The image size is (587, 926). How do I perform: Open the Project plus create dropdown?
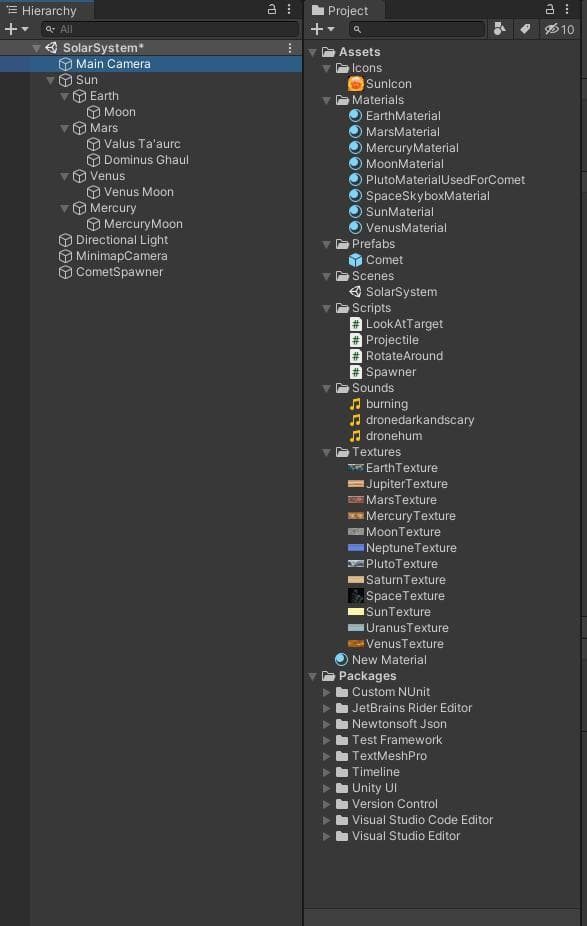click(x=322, y=28)
